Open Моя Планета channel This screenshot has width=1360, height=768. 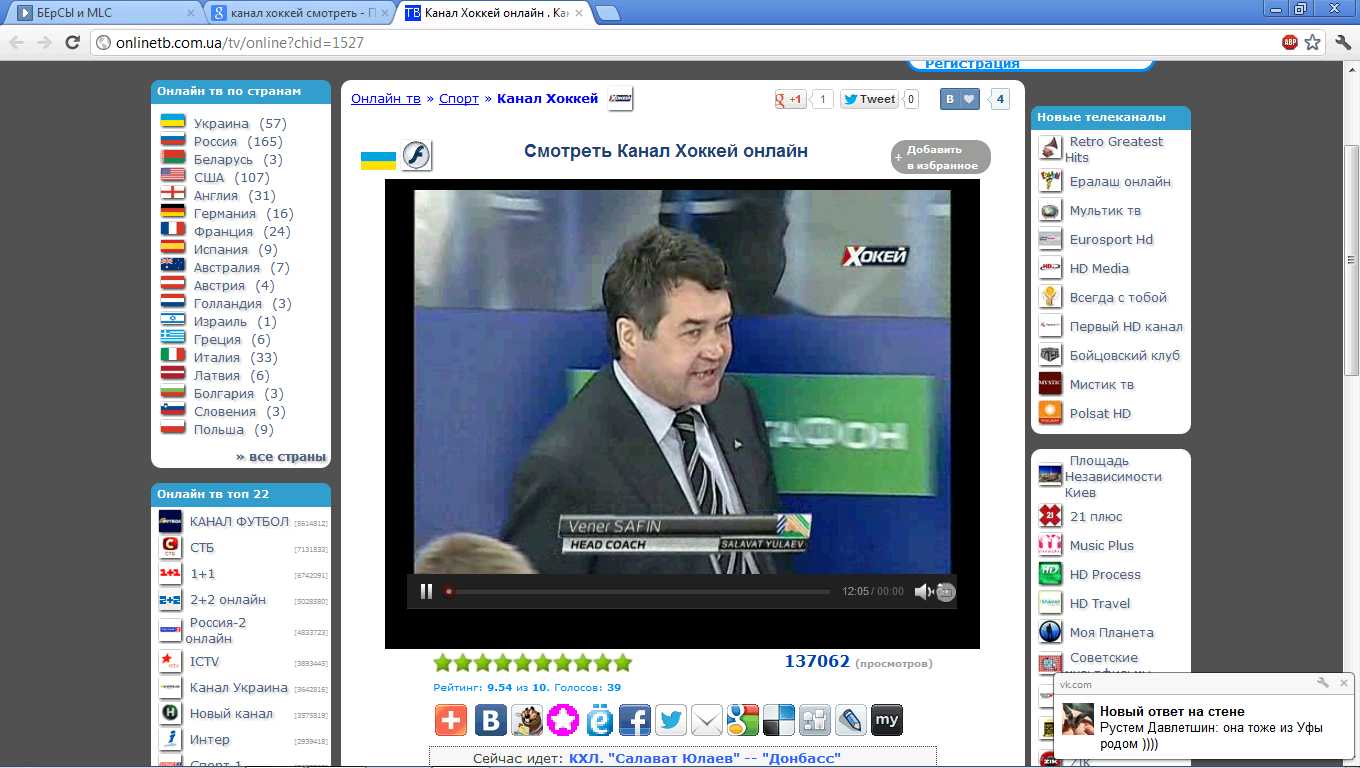tap(1112, 632)
